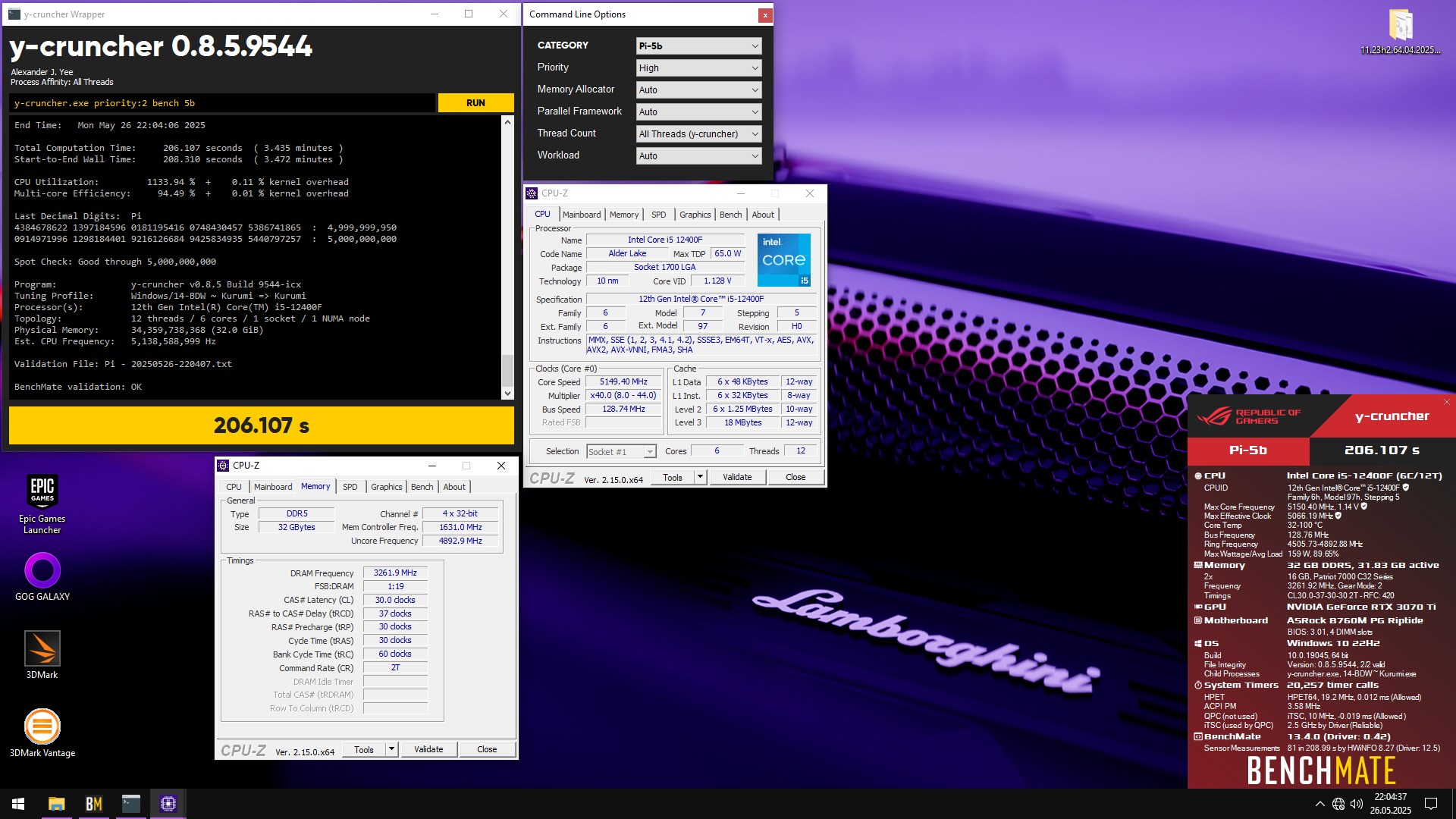The width and height of the screenshot is (1456, 819).
Task: Click Validate in CPU-Z Memory window
Action: click(x=428, y=749)
